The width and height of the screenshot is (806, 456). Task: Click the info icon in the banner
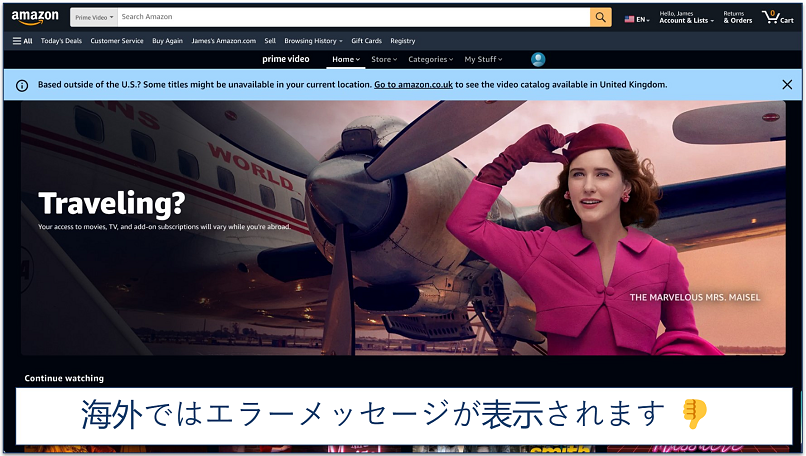(x=22, y=85)
